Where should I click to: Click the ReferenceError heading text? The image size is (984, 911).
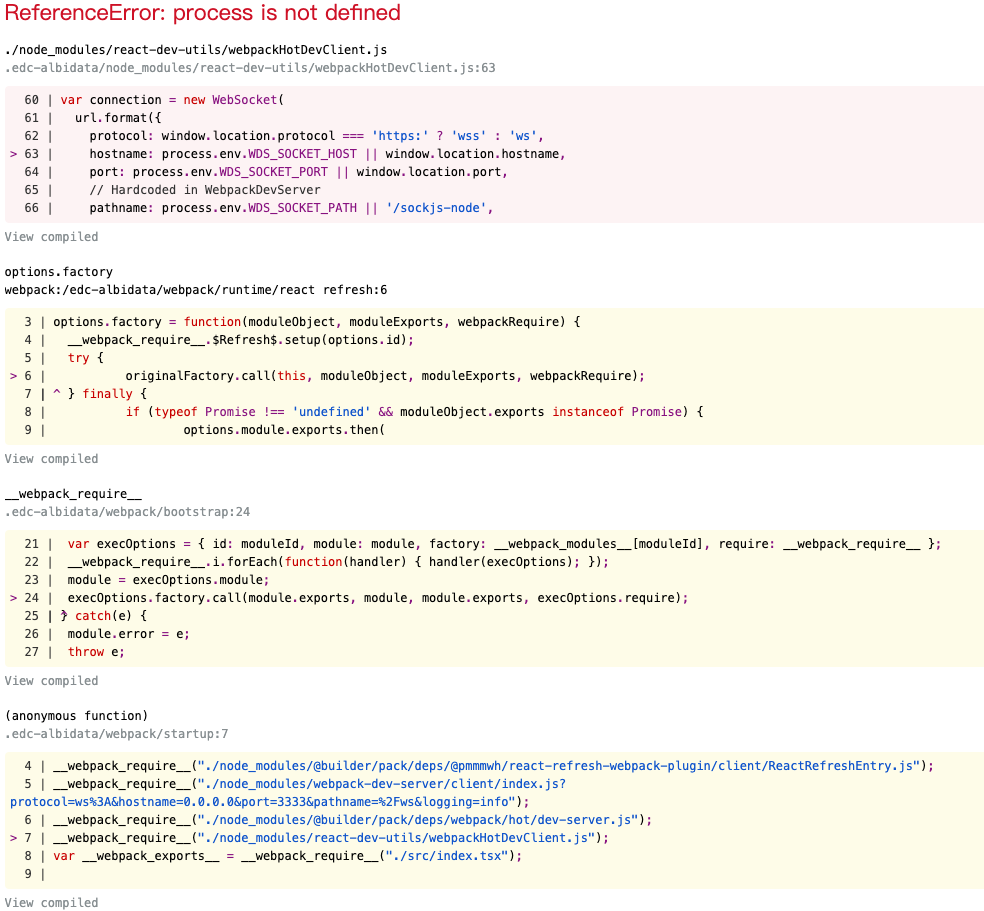pyautogui.click(x=202, y=14)
